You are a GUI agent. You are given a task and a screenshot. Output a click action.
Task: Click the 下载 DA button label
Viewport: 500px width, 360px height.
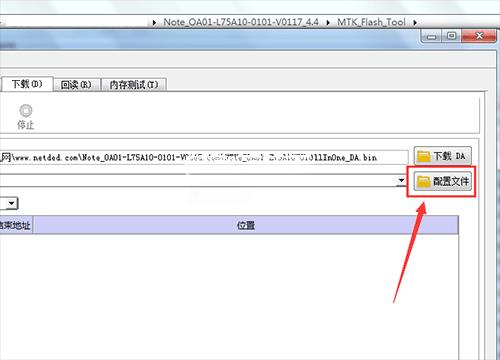click(x=449, y=156)
